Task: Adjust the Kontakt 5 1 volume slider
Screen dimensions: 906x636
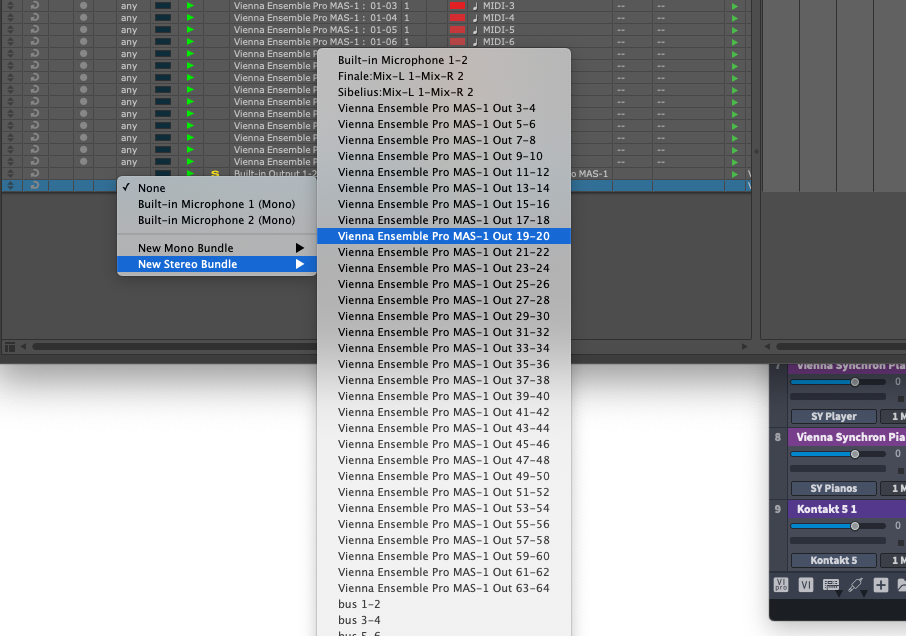Action: 838,526
